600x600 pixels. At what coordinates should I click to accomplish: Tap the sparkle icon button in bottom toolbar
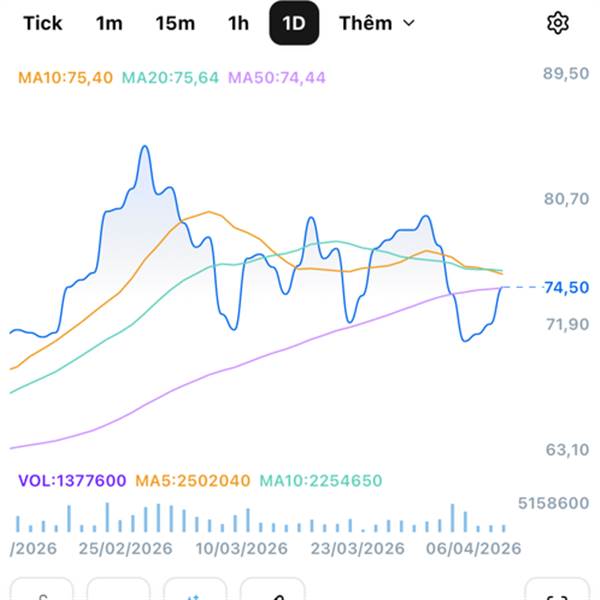[x=195, y=591]
